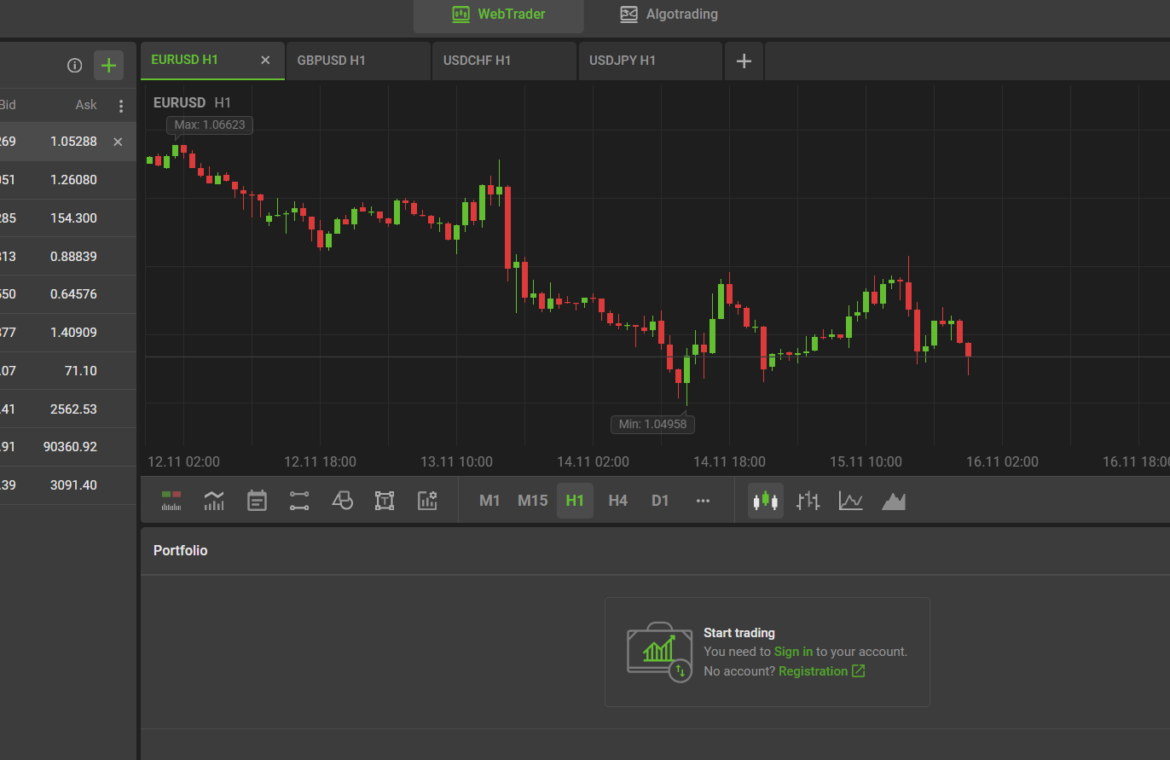Select the row with ask 1.26080
The image size is (1170, 760).
(68, 180)
